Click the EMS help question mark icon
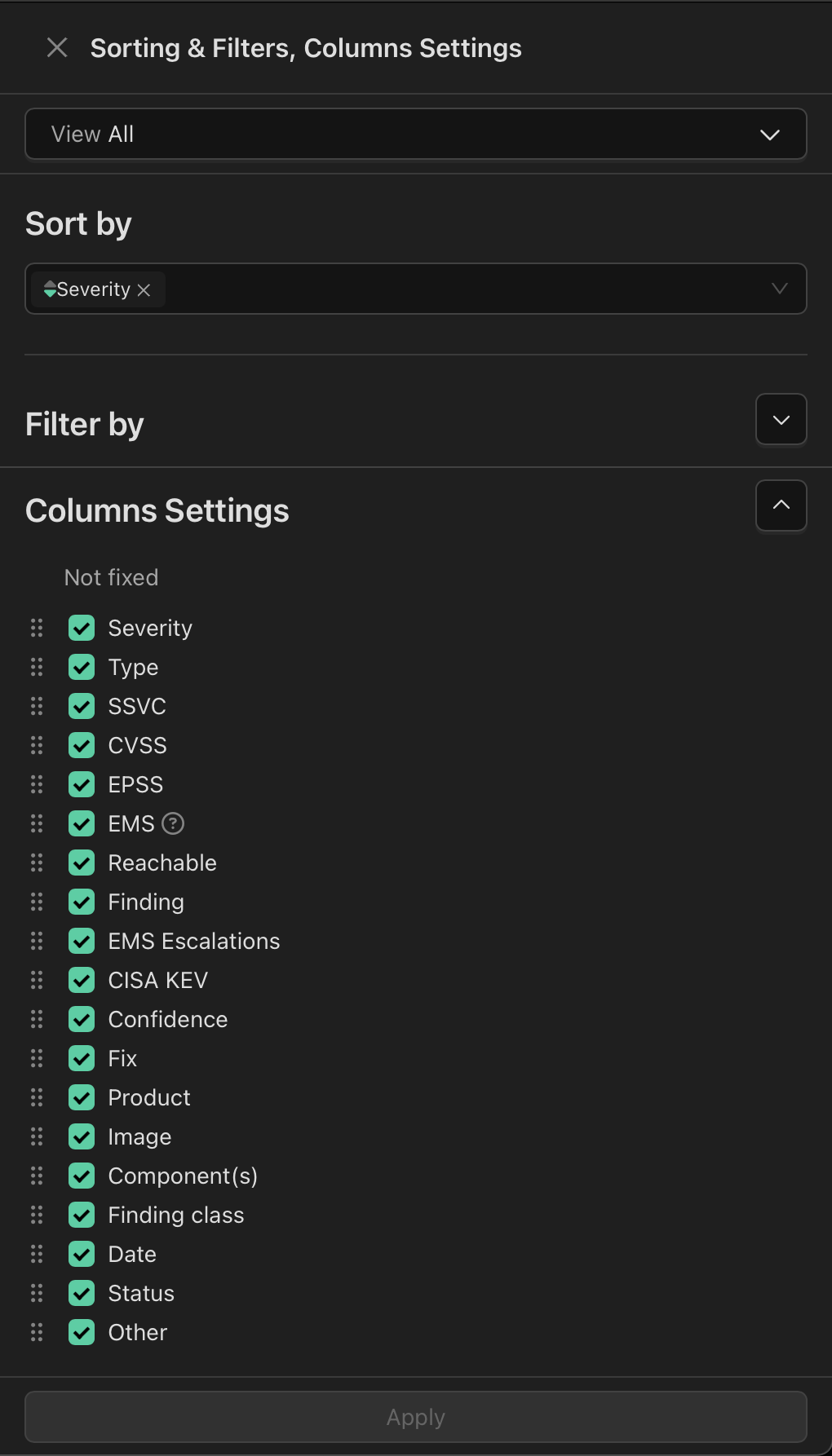832x1456 pixels. click(x=173, y=823)
